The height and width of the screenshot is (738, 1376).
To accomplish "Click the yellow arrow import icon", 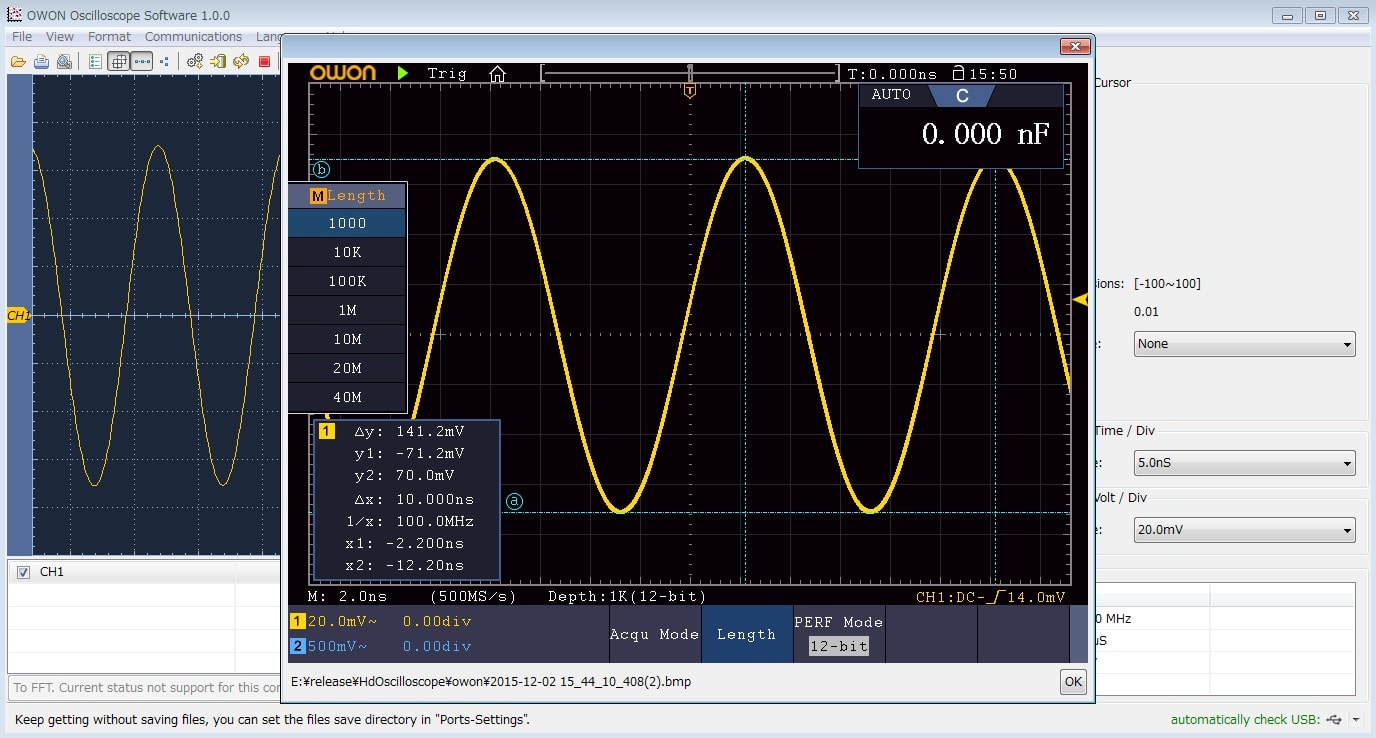I will [218, 62].
